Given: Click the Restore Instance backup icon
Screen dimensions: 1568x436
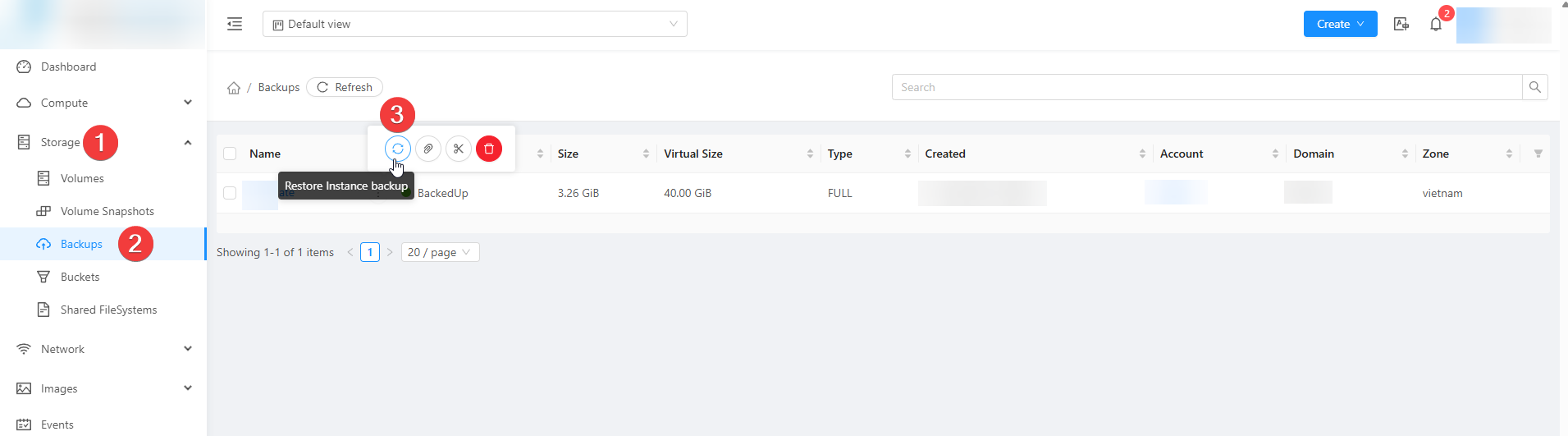Looking at the screenshot, I should (398, 149).
